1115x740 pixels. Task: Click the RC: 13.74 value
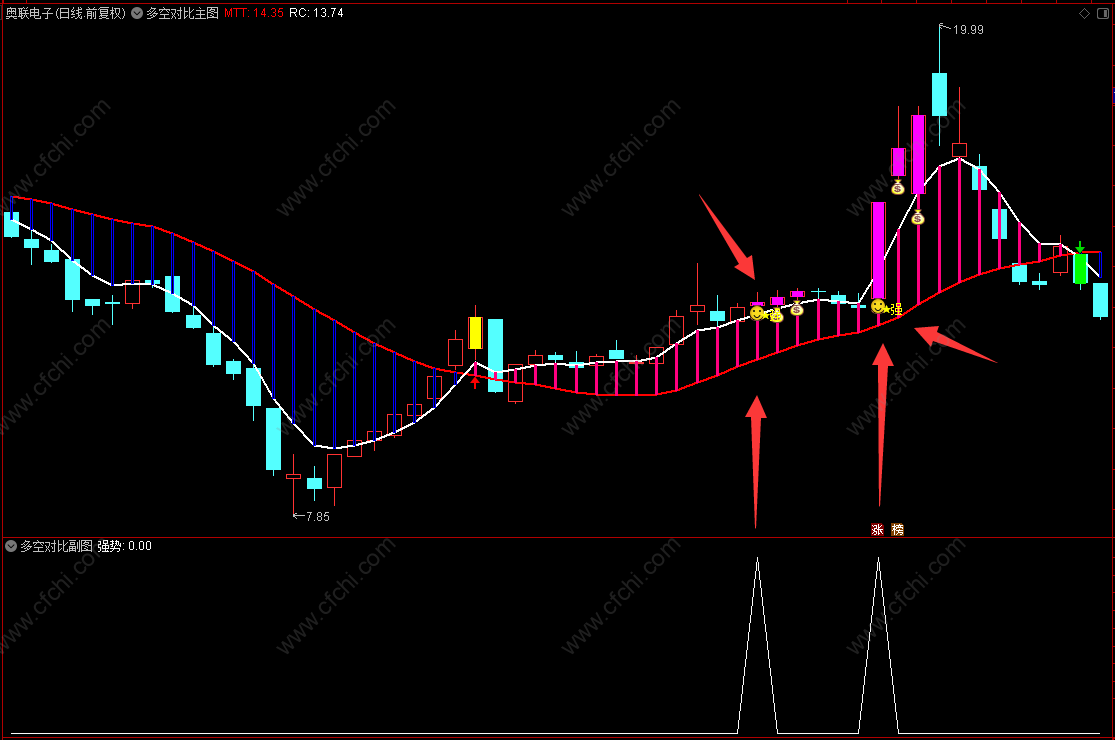click(316, 13)
